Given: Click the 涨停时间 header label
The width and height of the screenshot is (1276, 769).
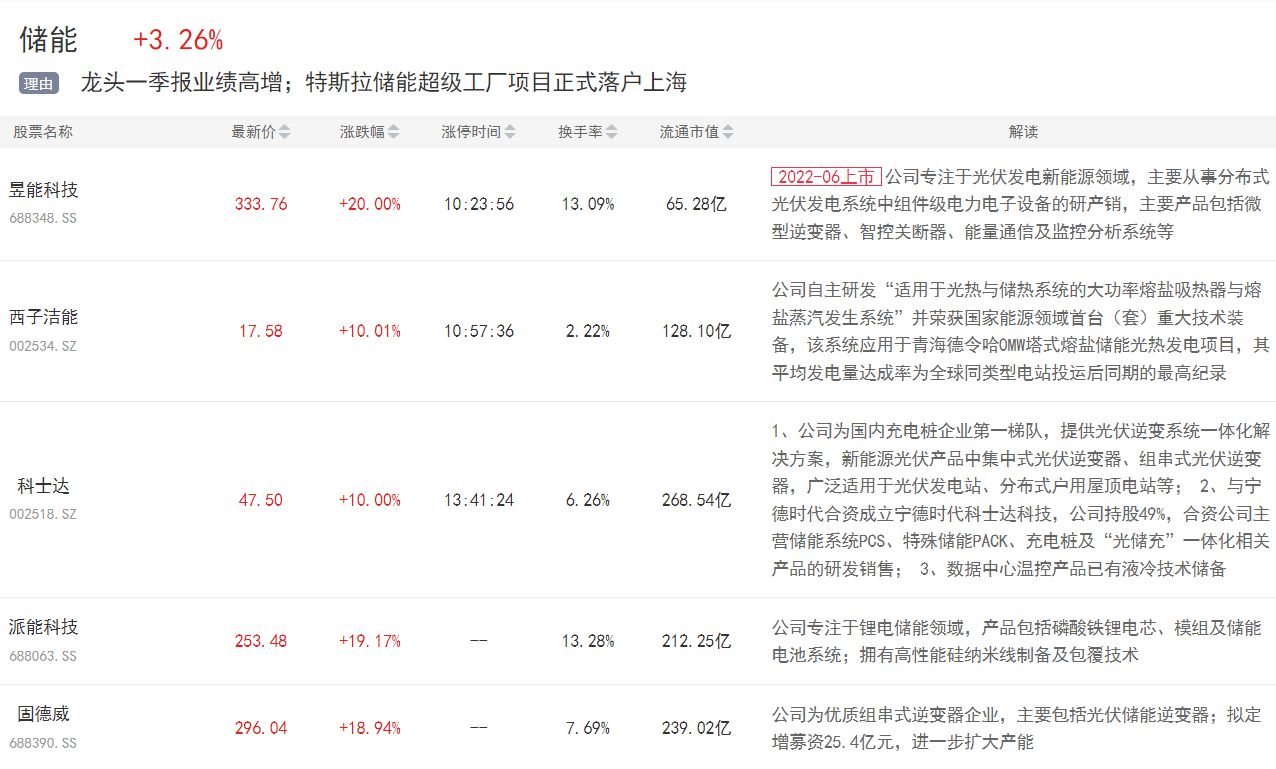Looking at the screenshot, I should (x=472, y=132).
